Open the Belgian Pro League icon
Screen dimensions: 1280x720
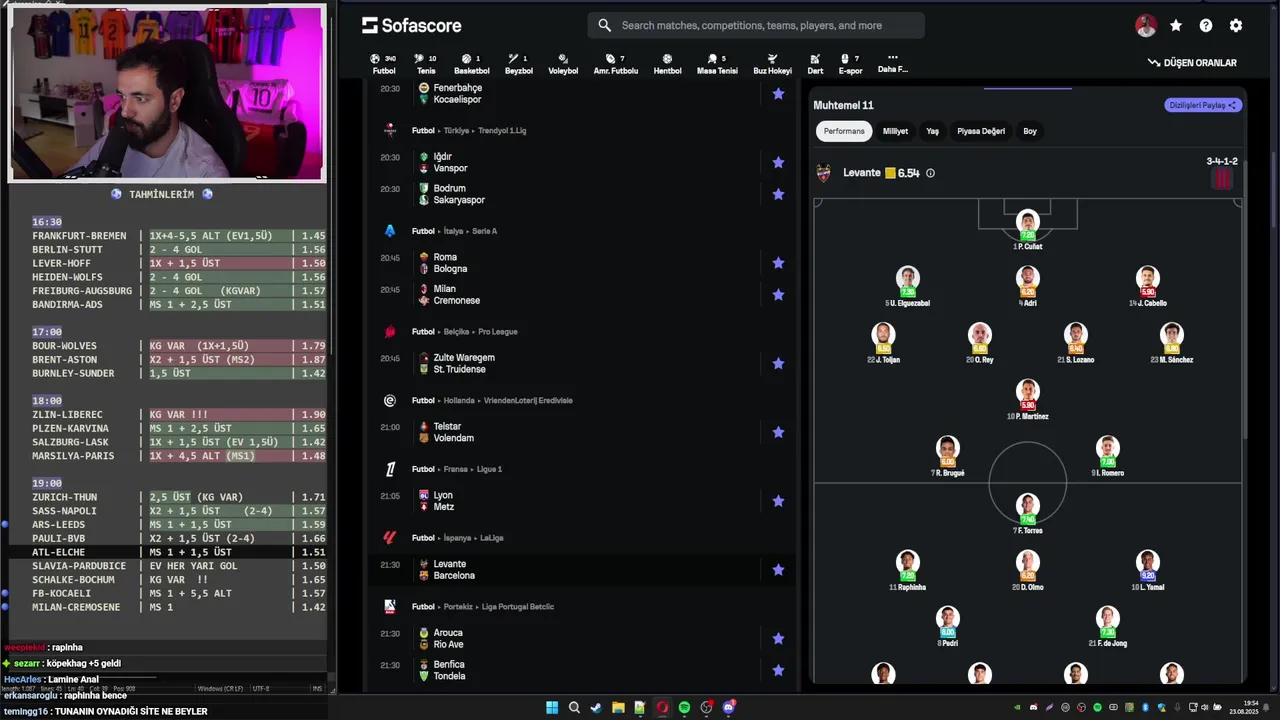[390, 331]
